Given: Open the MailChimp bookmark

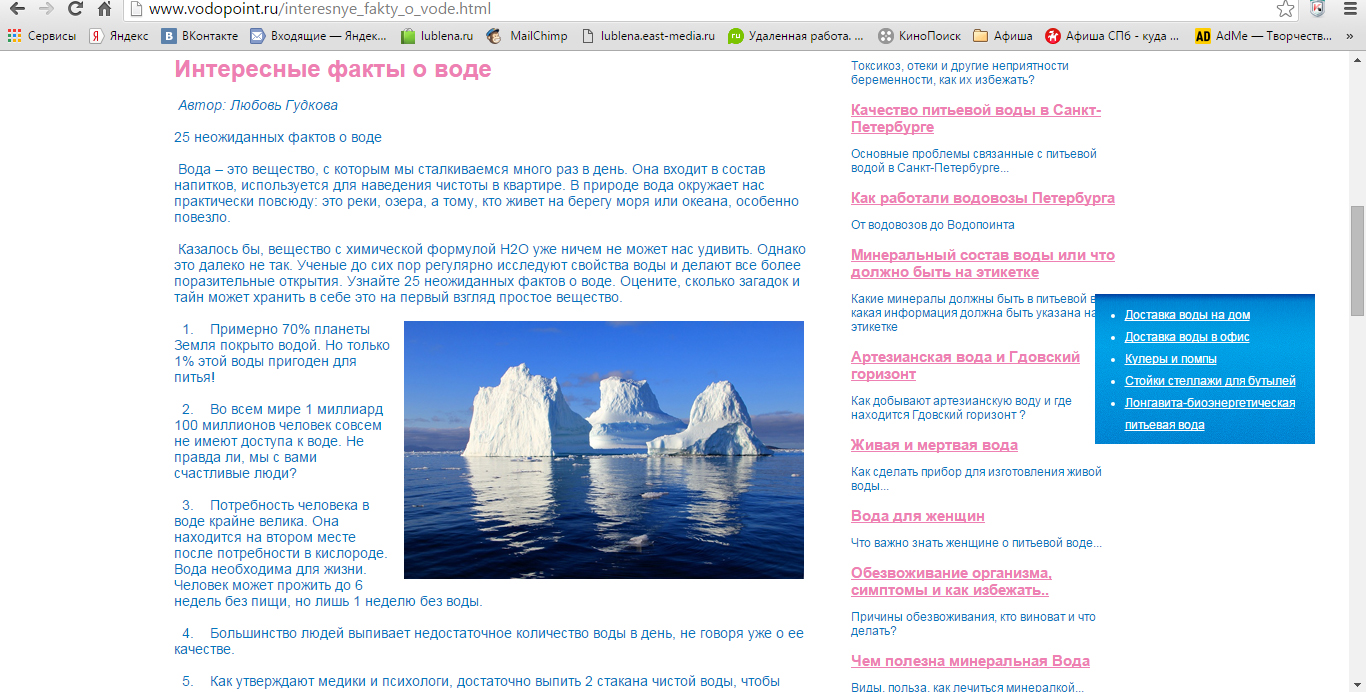Looking at the screenshot, I should [x=527, y=36].
